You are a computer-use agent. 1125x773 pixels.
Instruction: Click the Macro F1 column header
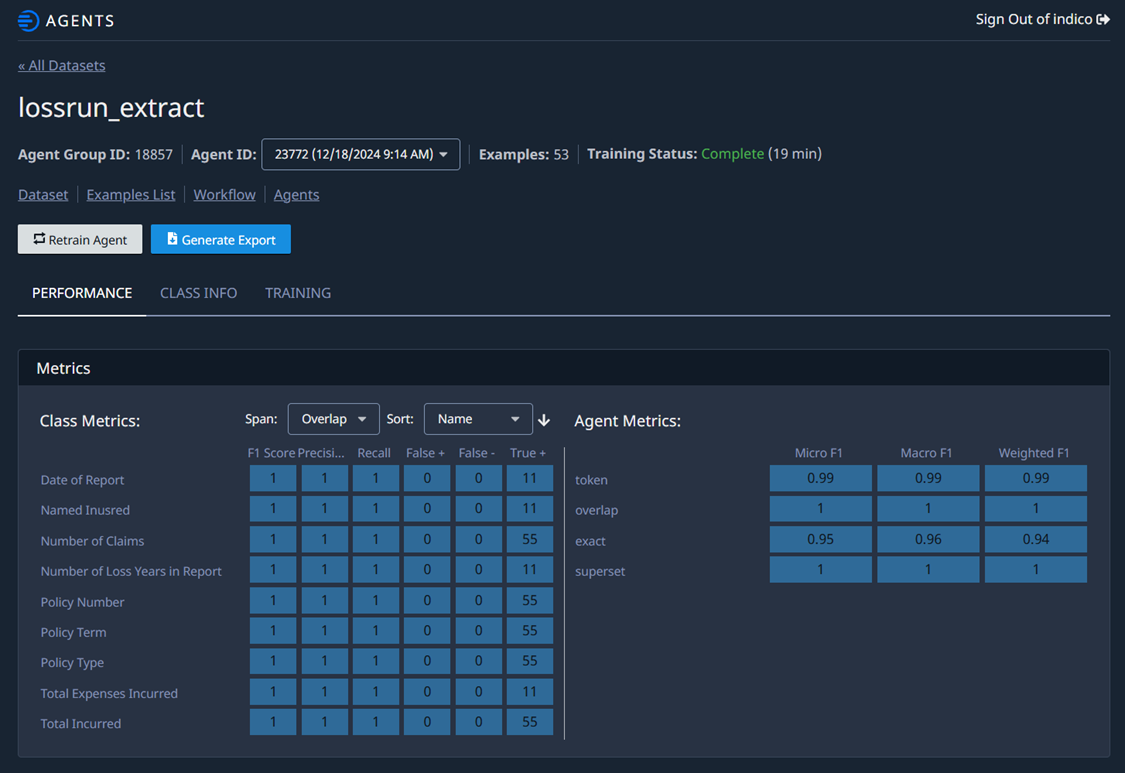926,453
